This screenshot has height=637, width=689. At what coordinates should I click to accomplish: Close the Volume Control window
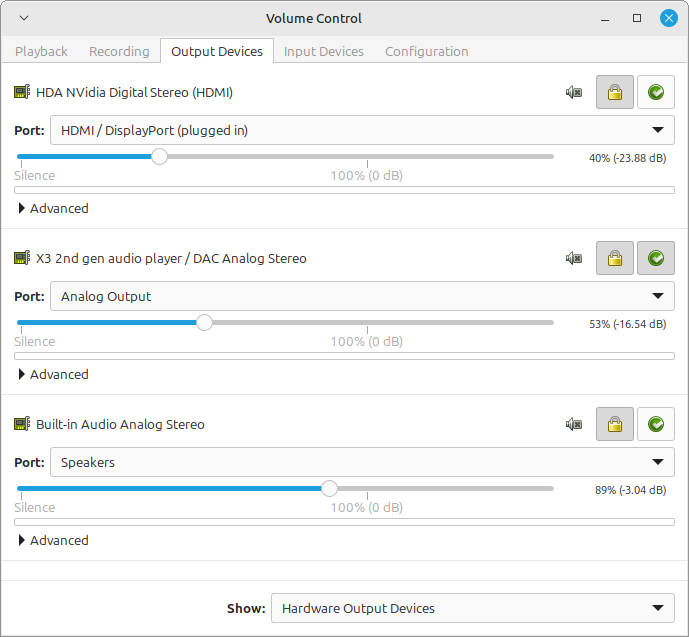click(x=669, y=18)
